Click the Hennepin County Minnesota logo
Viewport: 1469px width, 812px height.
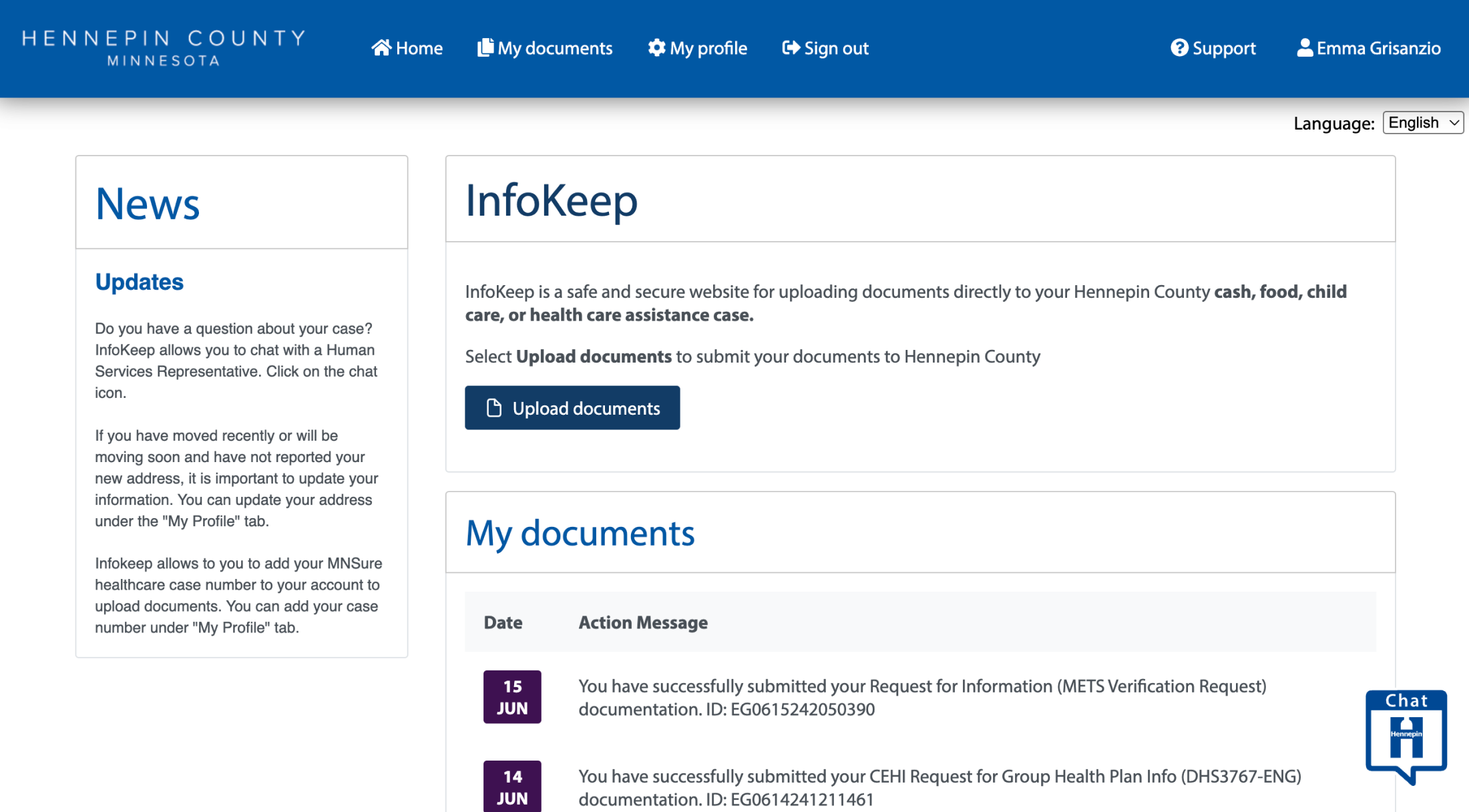164,47
